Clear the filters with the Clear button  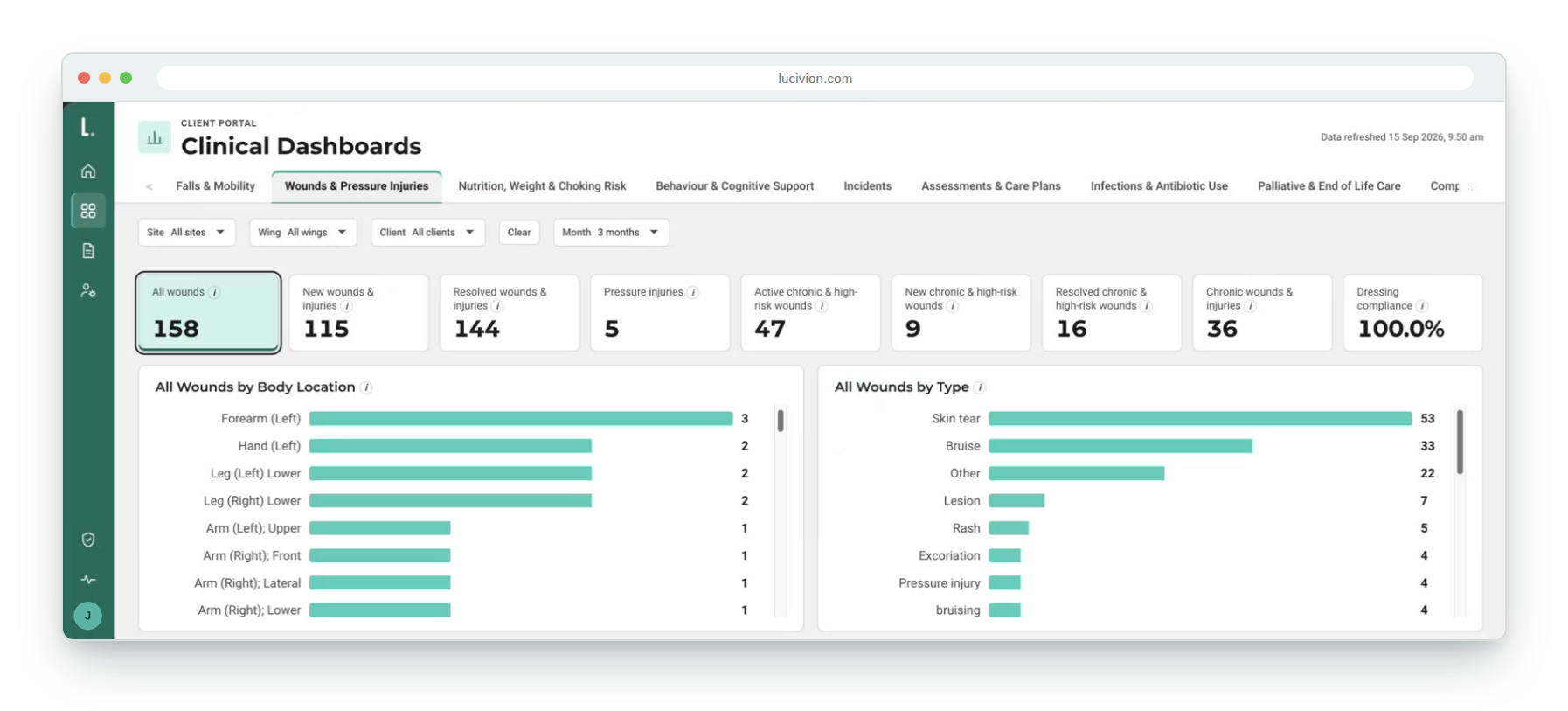(519, 233)
